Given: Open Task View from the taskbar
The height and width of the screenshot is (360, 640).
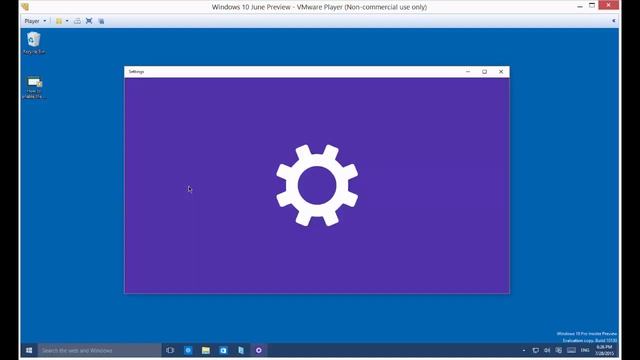Looking at the screenshot, I should click(x=170, y=350).
